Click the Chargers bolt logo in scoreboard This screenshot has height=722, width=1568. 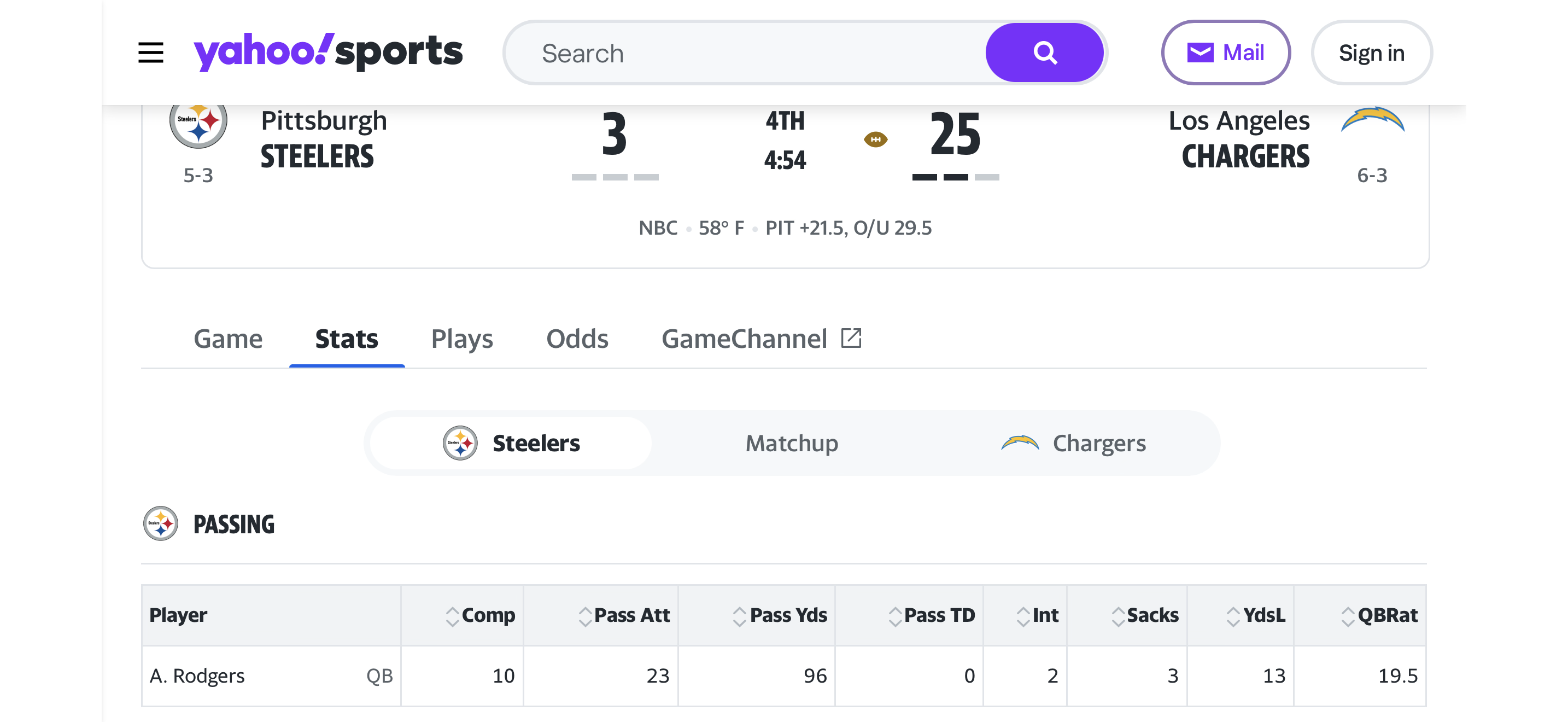[1372, 120]
